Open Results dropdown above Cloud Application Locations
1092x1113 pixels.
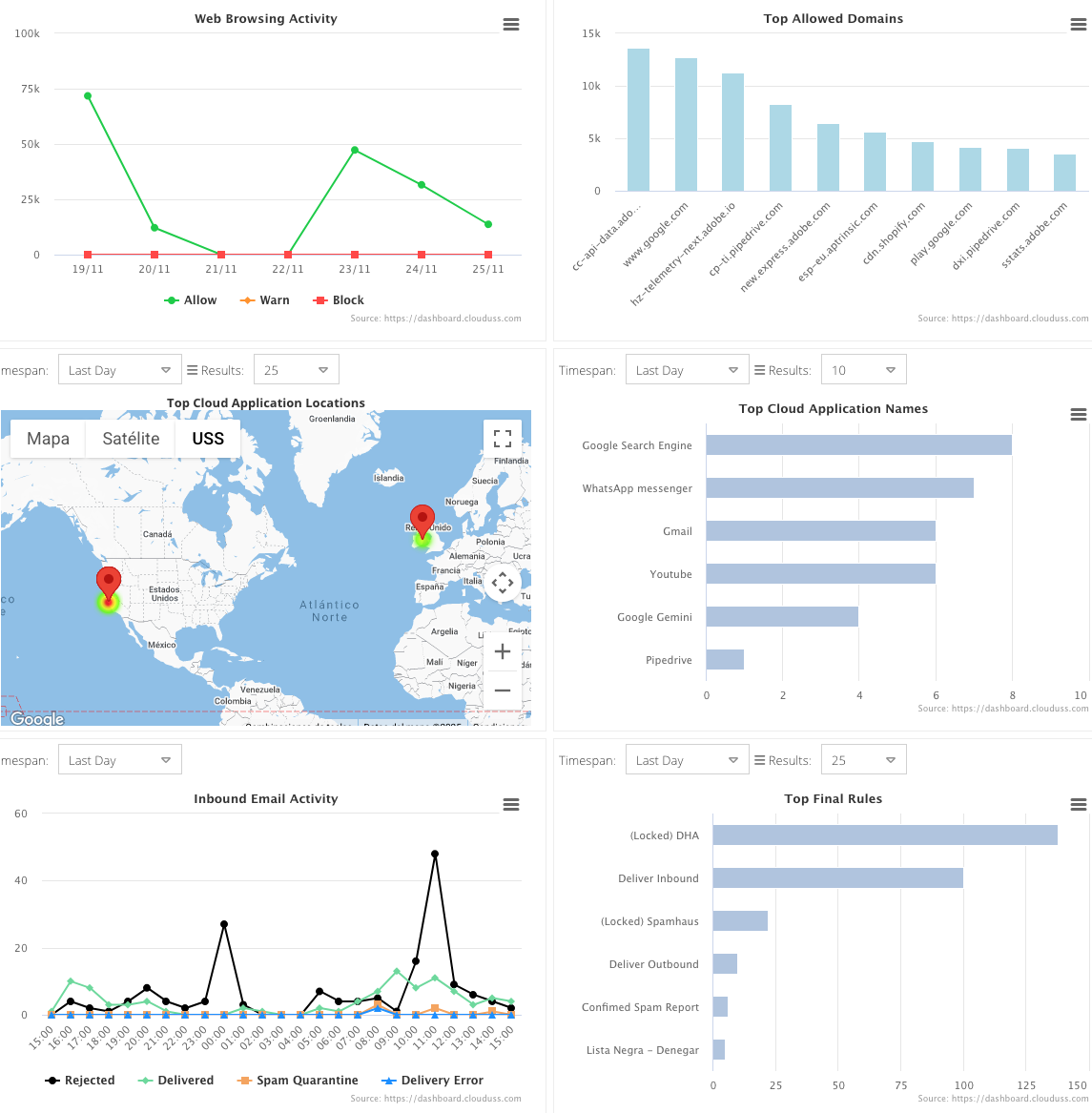[x=296, y=370]
